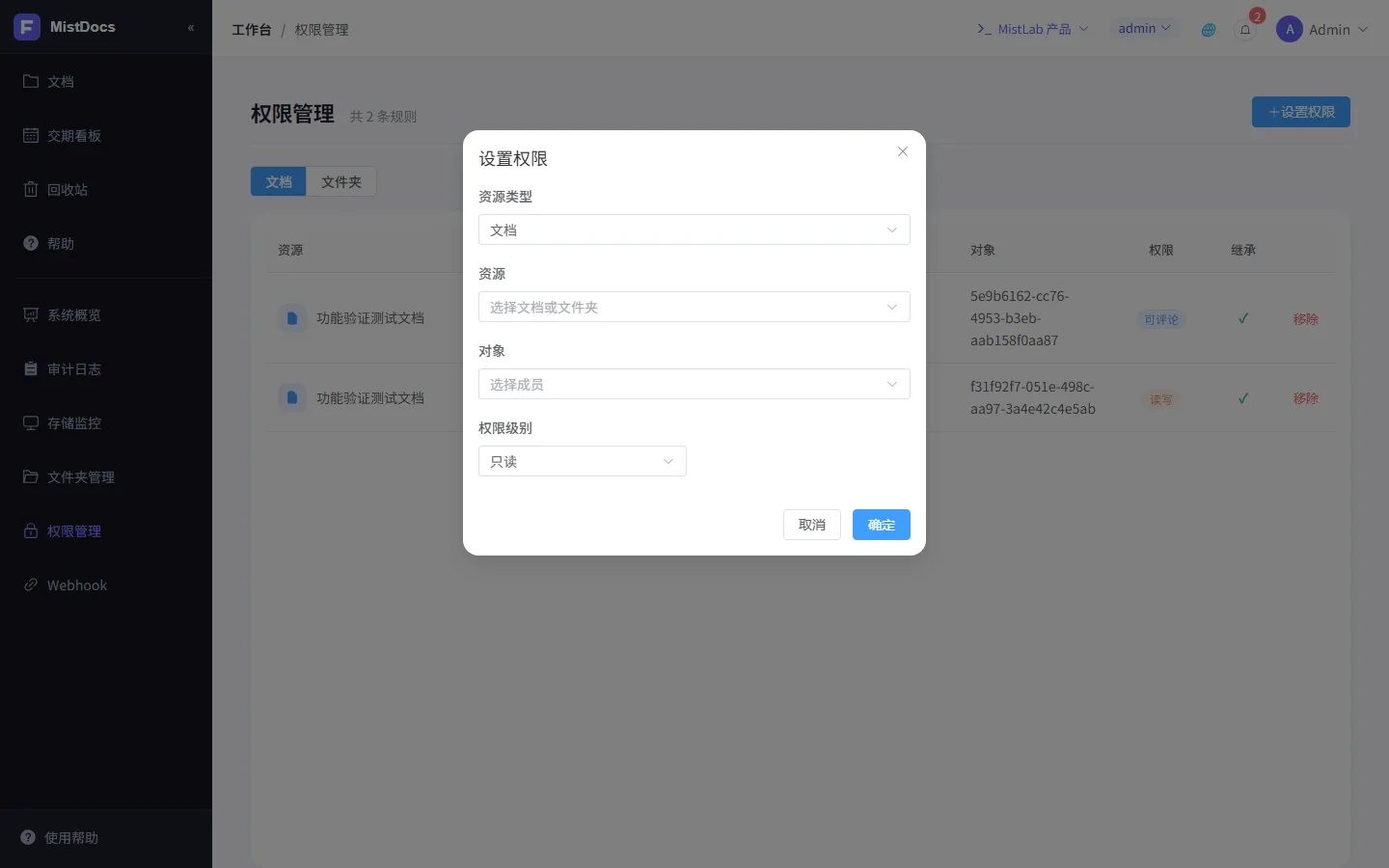Open 帮助 sidebar item

(106, 244)
